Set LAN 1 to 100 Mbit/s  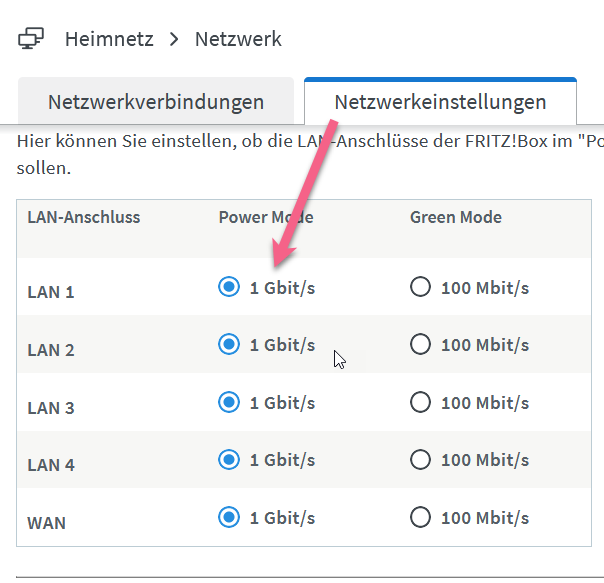pyautogui.click(x=420, y=287)
